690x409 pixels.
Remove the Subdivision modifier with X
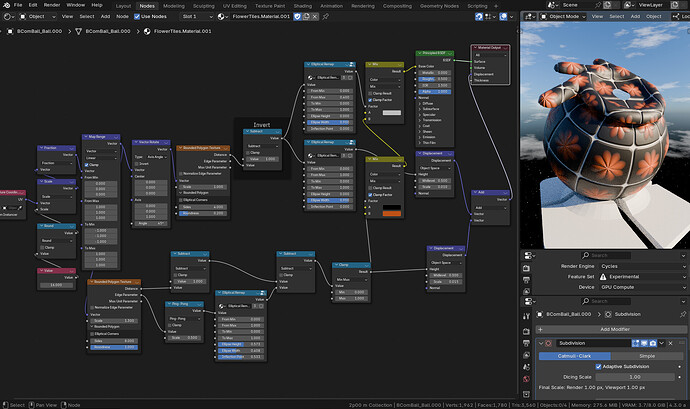click(x=670, y=343)
